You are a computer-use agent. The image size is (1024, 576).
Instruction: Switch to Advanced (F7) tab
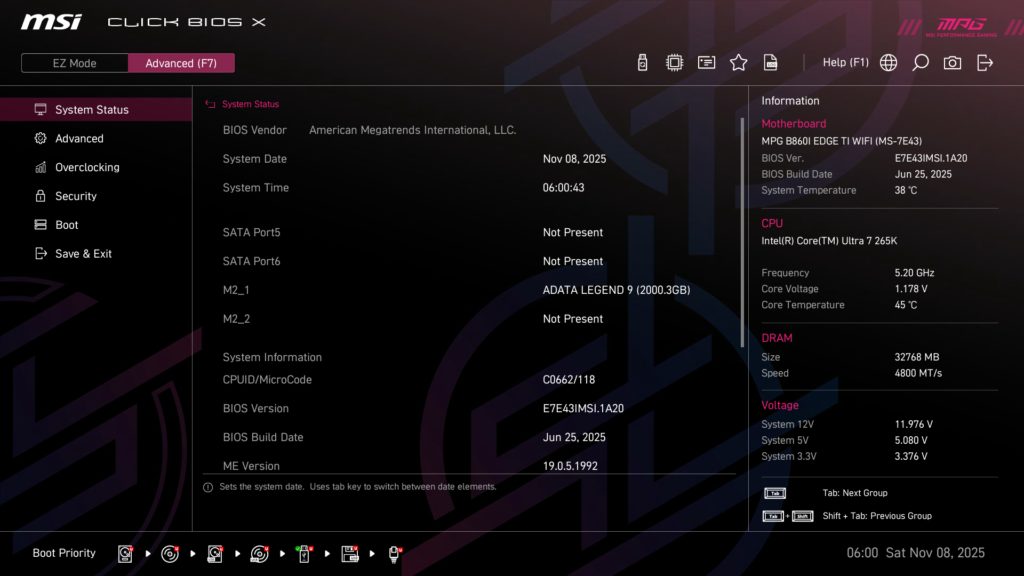tap(181, 62)
